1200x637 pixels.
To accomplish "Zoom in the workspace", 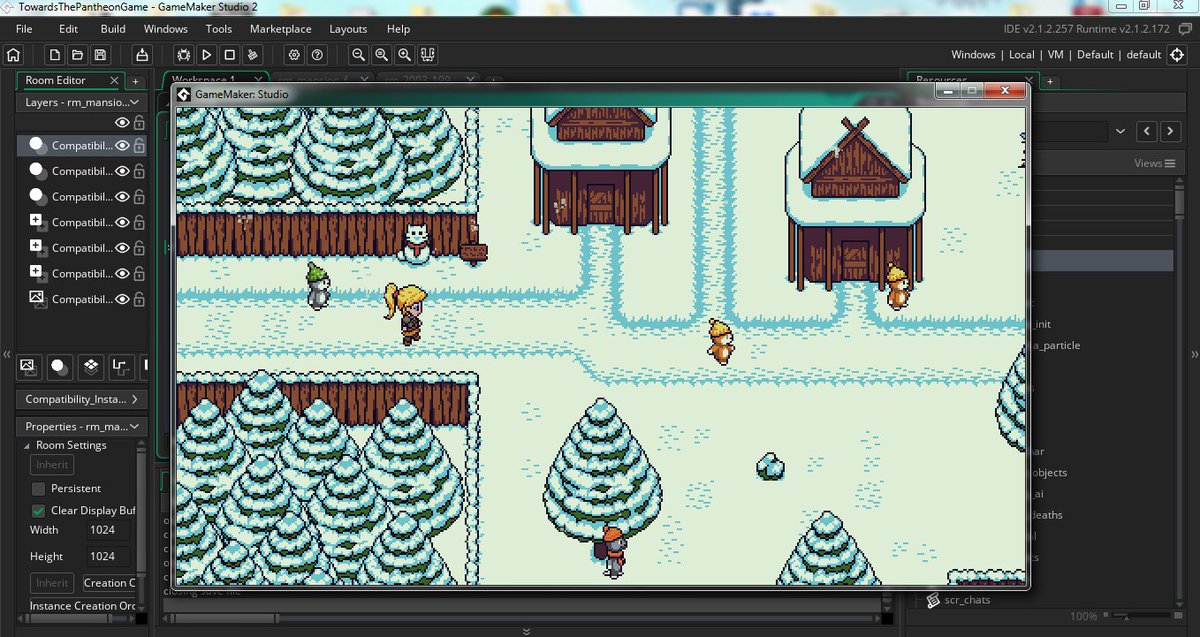I will click(x=404, y=55).
